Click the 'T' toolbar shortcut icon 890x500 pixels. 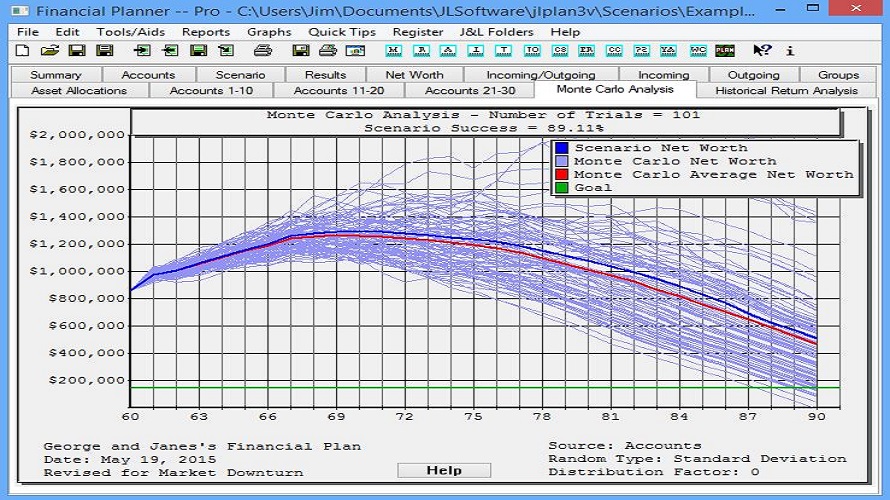(503, 51)
